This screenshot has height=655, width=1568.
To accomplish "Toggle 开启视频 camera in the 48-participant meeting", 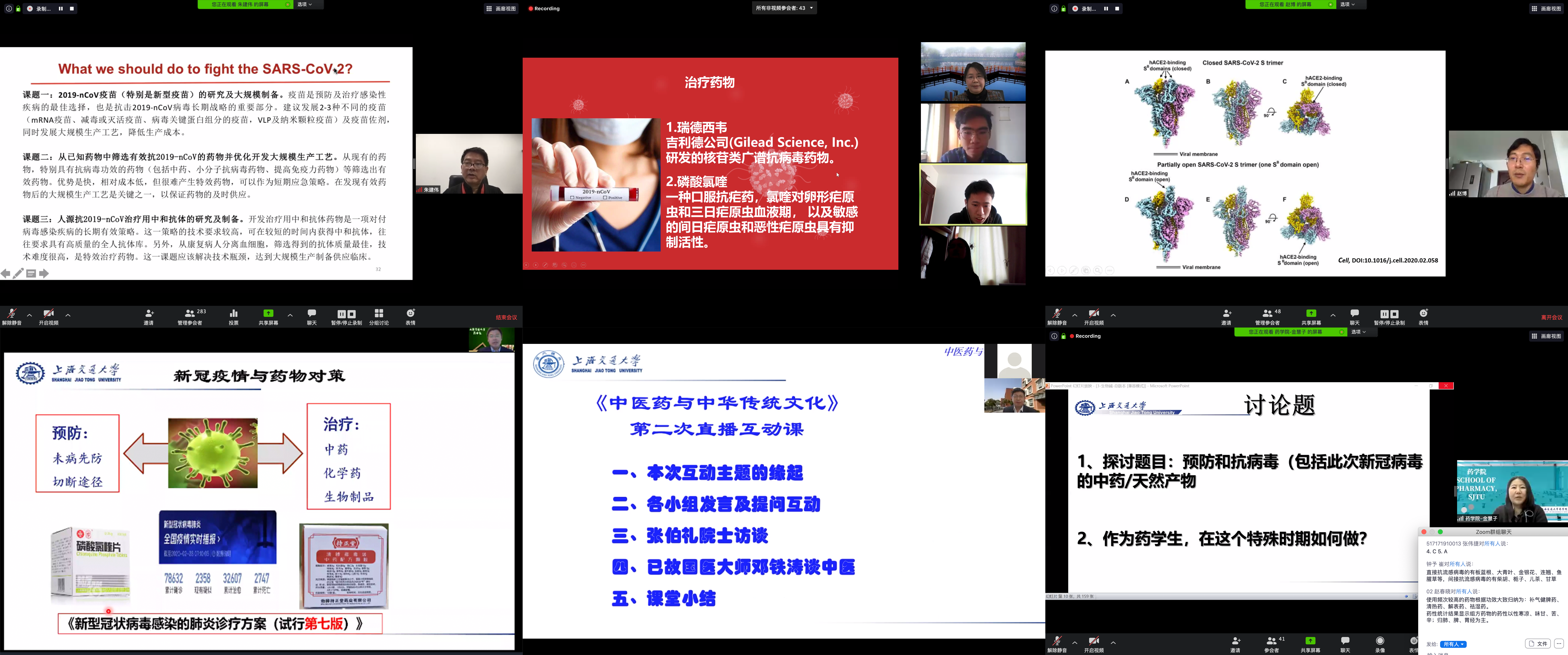I will [1094, 316].
